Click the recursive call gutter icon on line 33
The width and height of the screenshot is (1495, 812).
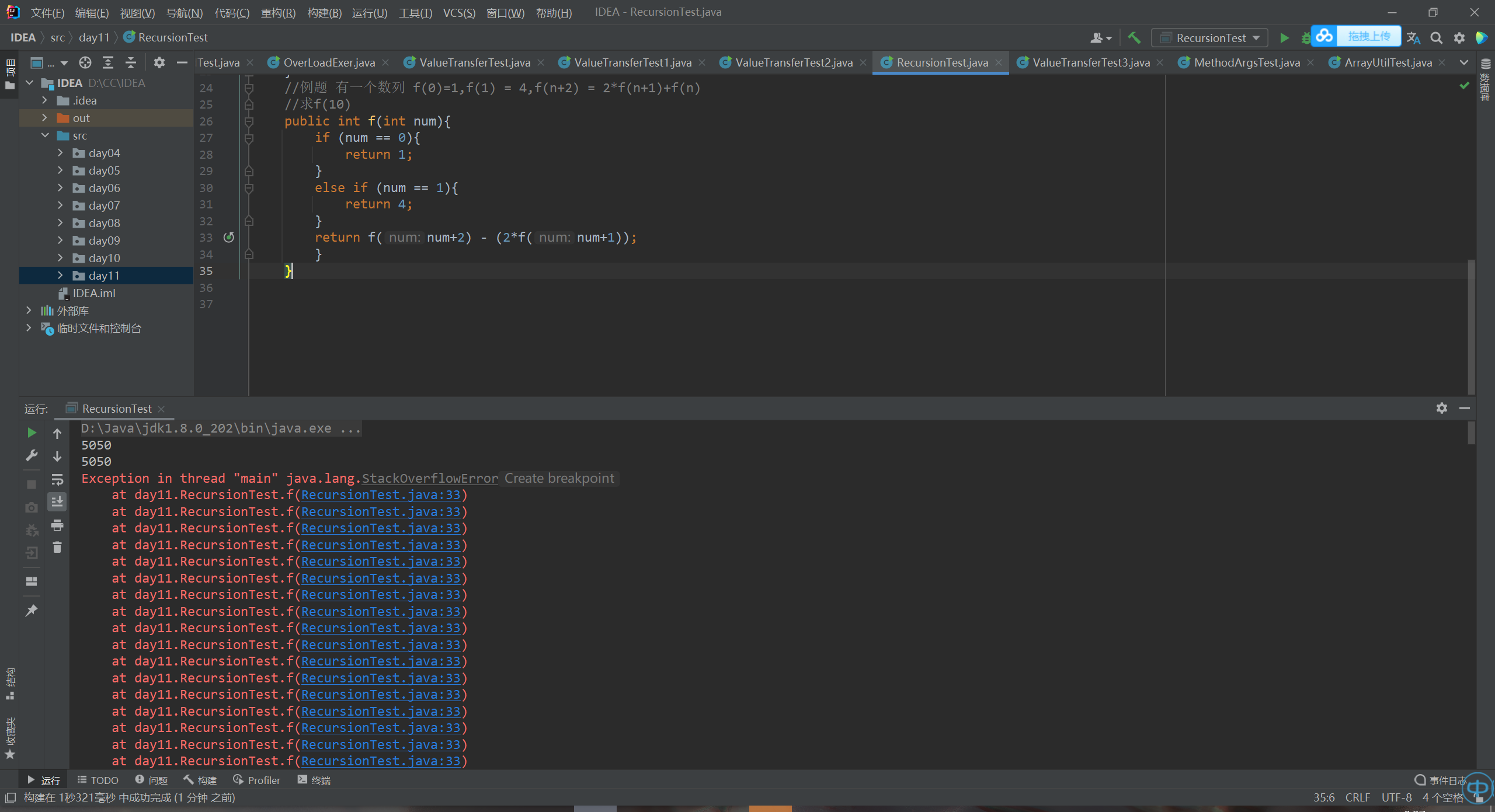tap(229, 237)
